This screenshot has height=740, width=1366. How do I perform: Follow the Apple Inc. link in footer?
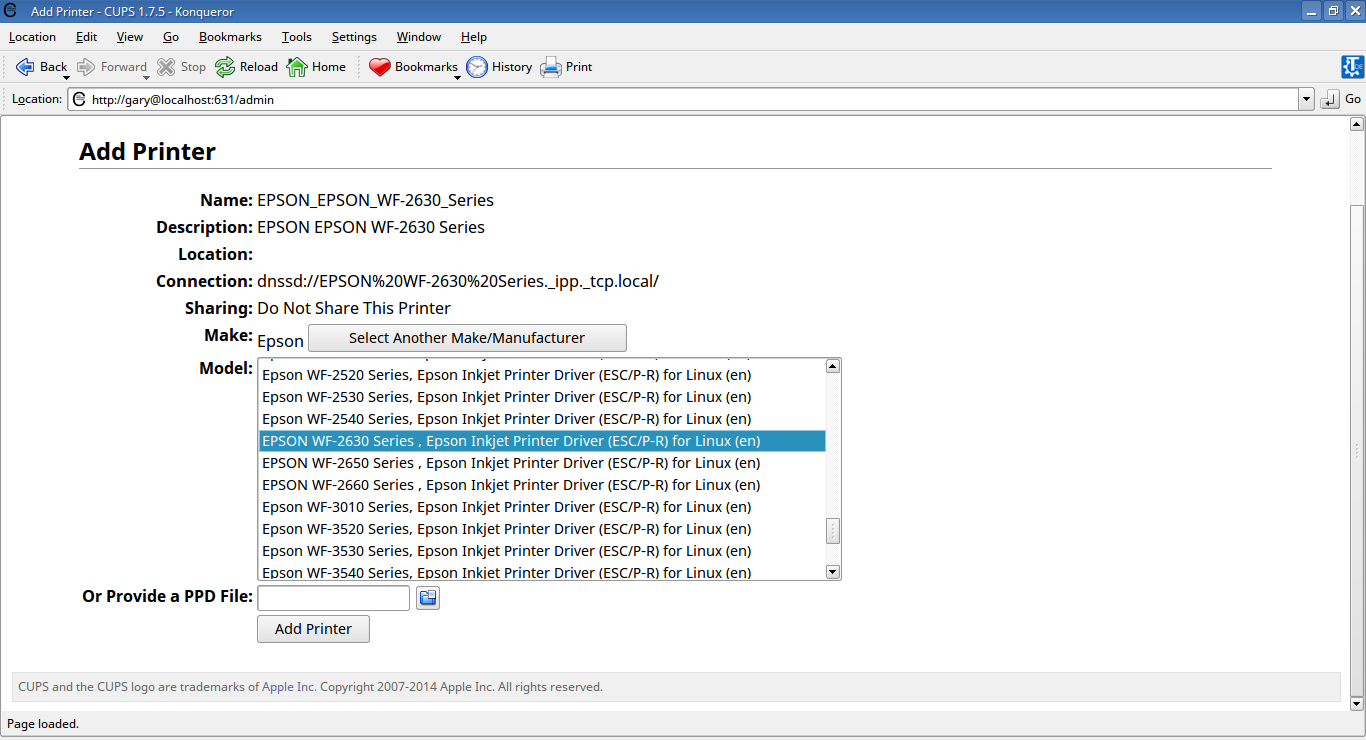(289, 687)
